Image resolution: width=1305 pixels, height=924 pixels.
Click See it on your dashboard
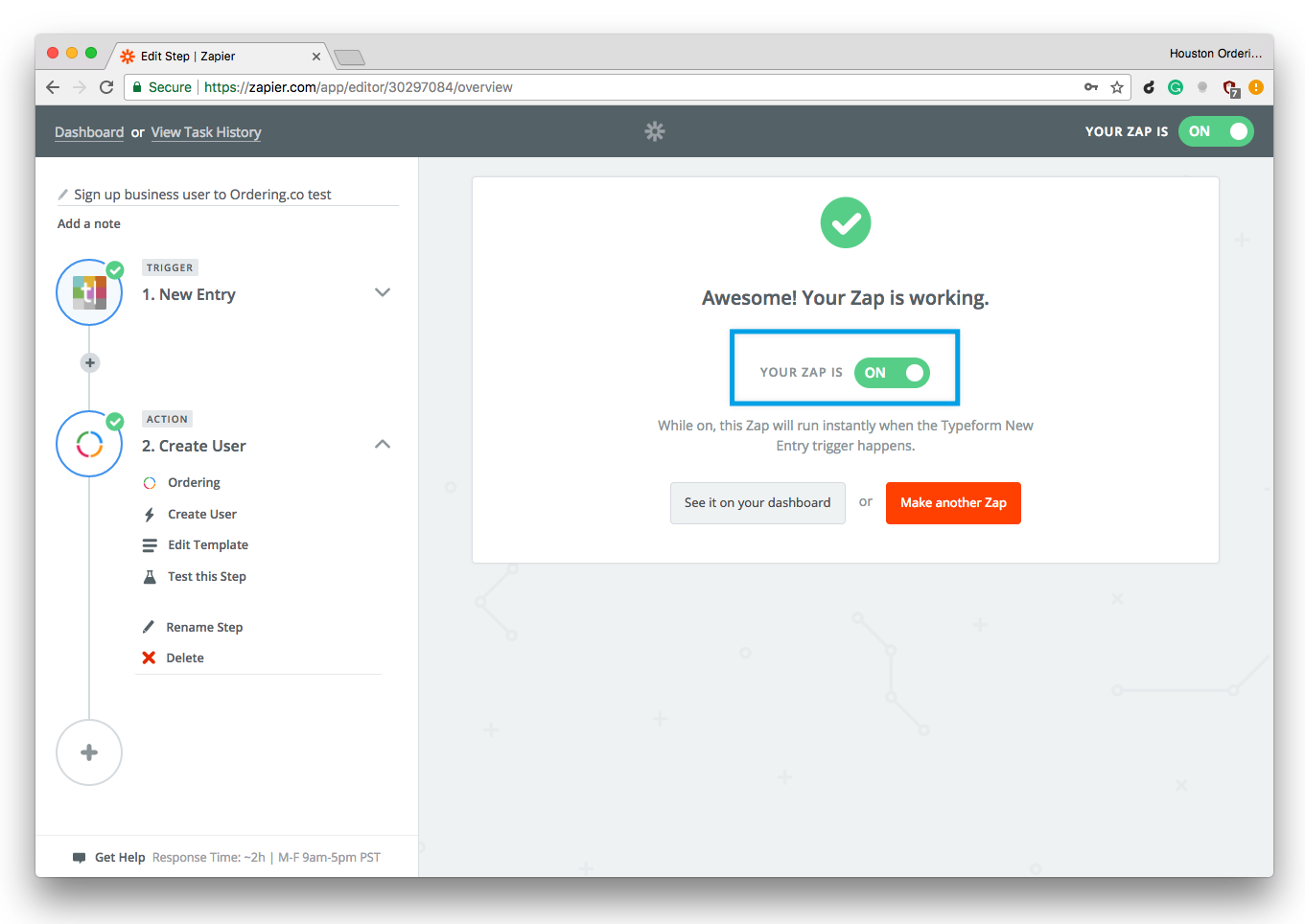[x=757, y=503]
